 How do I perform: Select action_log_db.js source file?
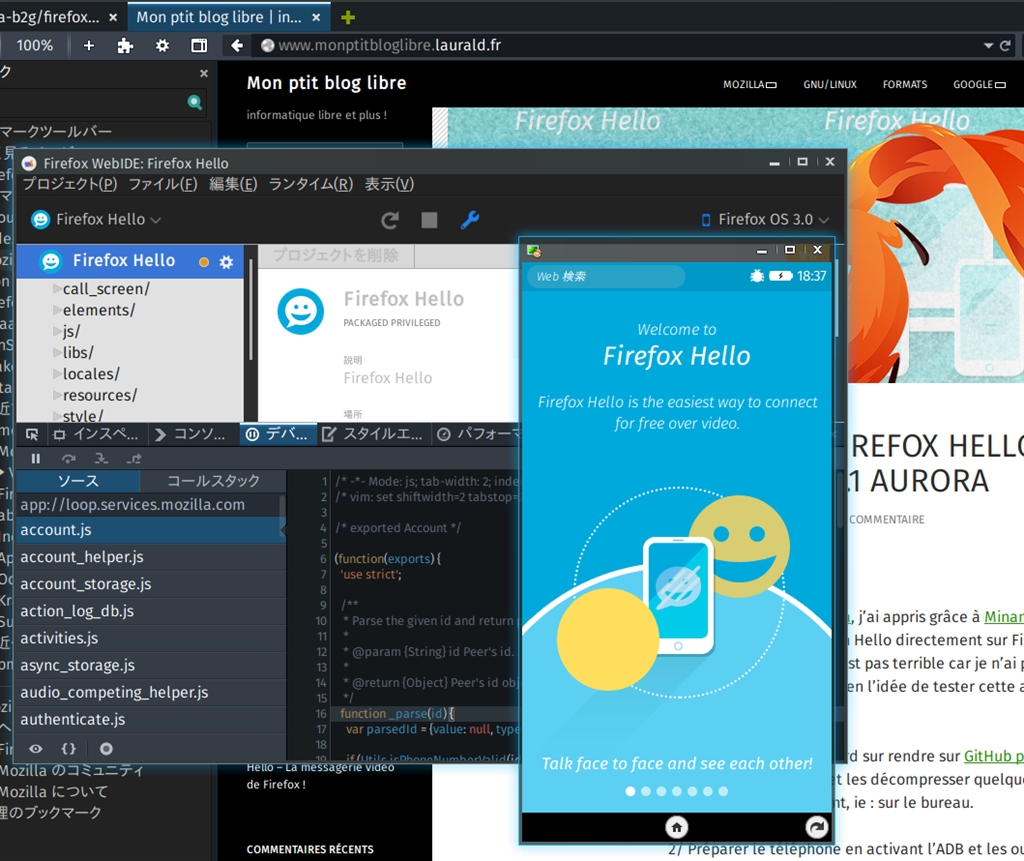click(x=151, y=611)
